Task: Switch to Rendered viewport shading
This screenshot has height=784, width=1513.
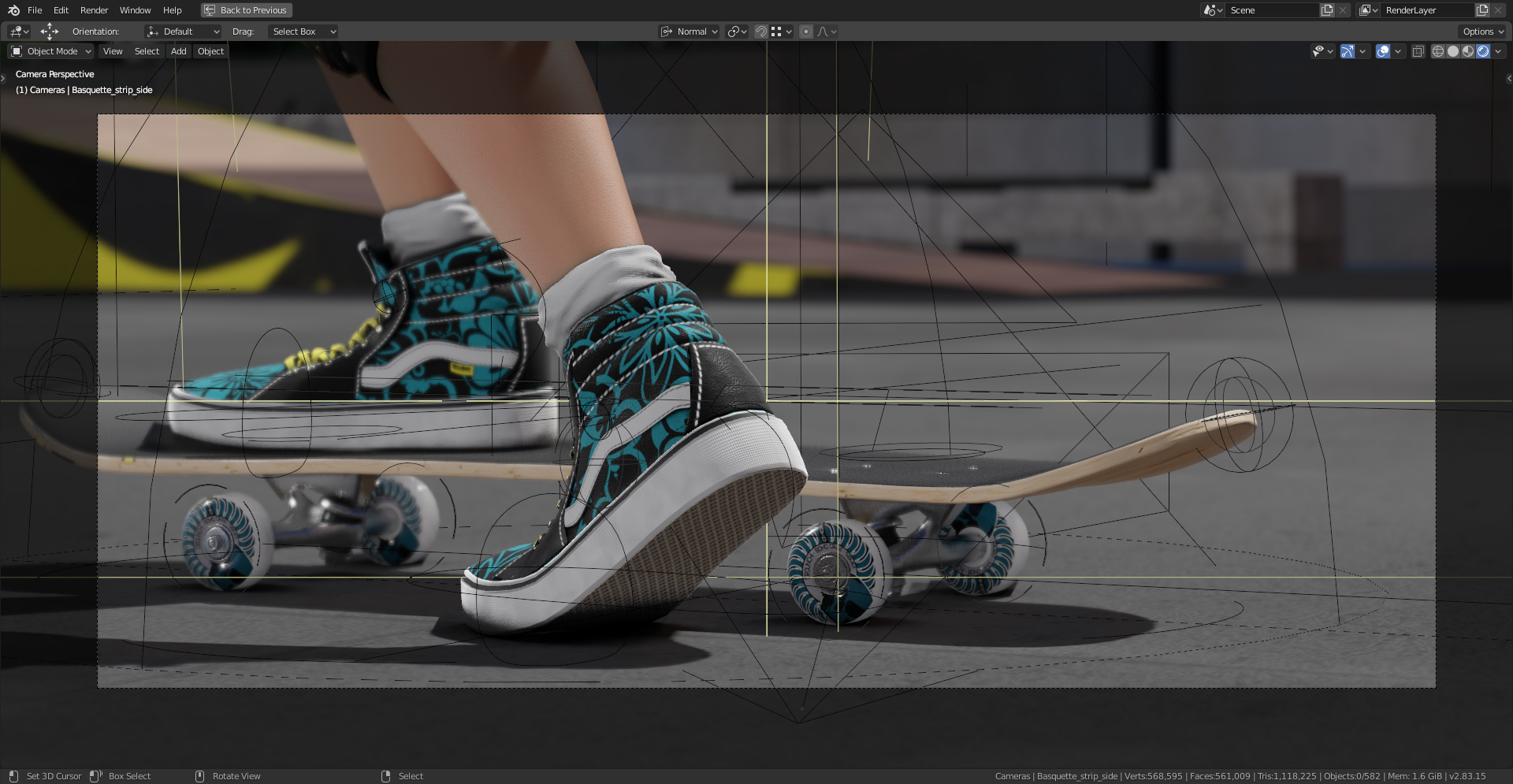Action: point(1483,51)
